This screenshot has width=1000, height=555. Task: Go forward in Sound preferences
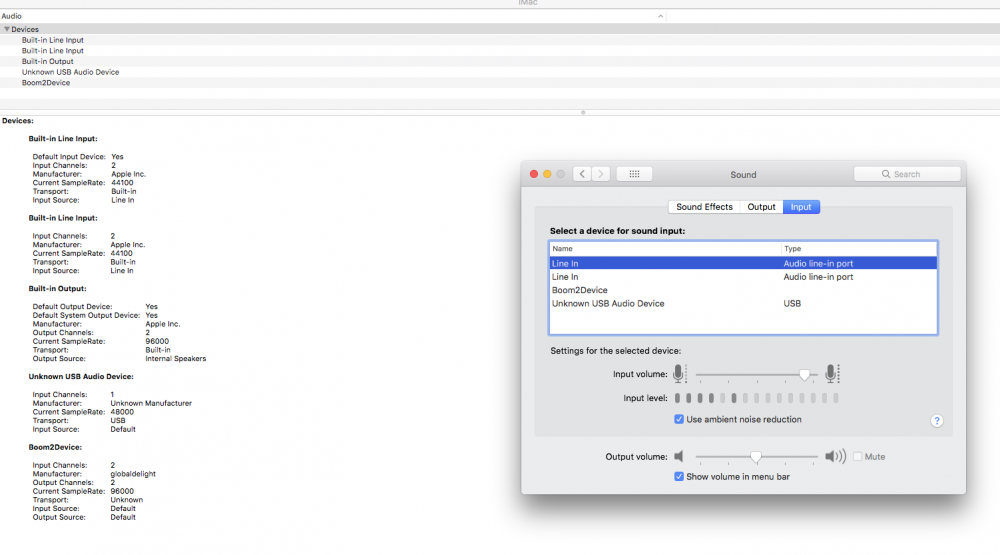[x=601, y=174]
